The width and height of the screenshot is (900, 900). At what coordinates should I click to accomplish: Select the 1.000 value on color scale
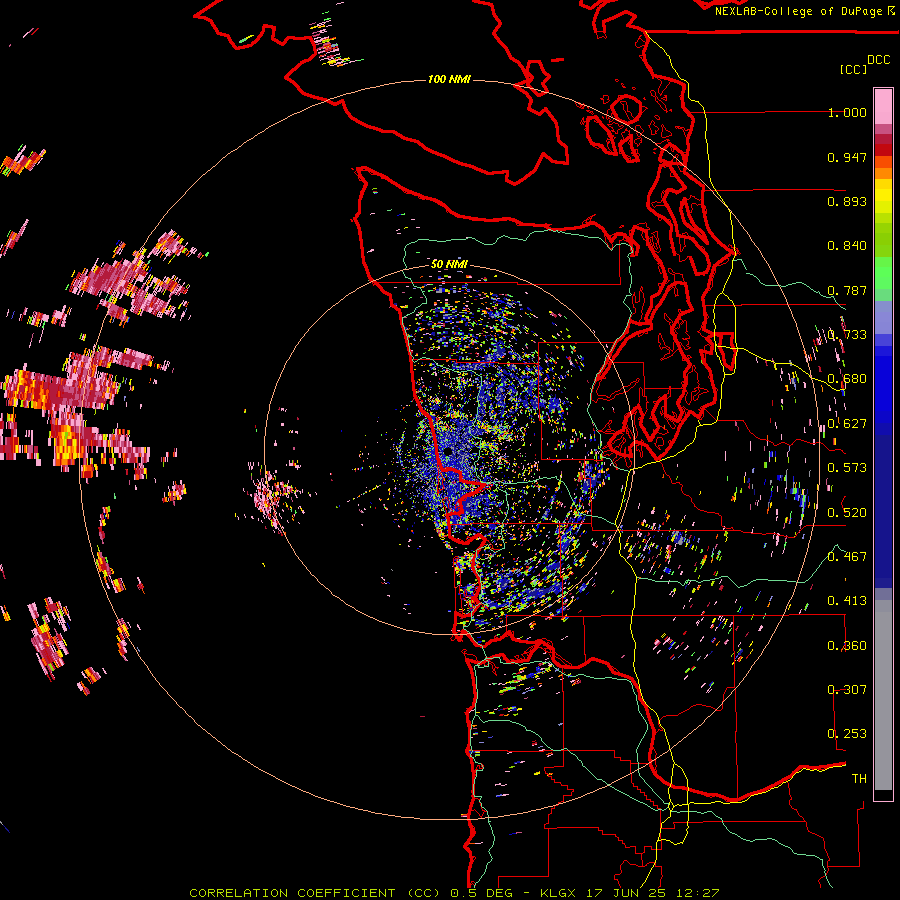click(x=847, y=112)
